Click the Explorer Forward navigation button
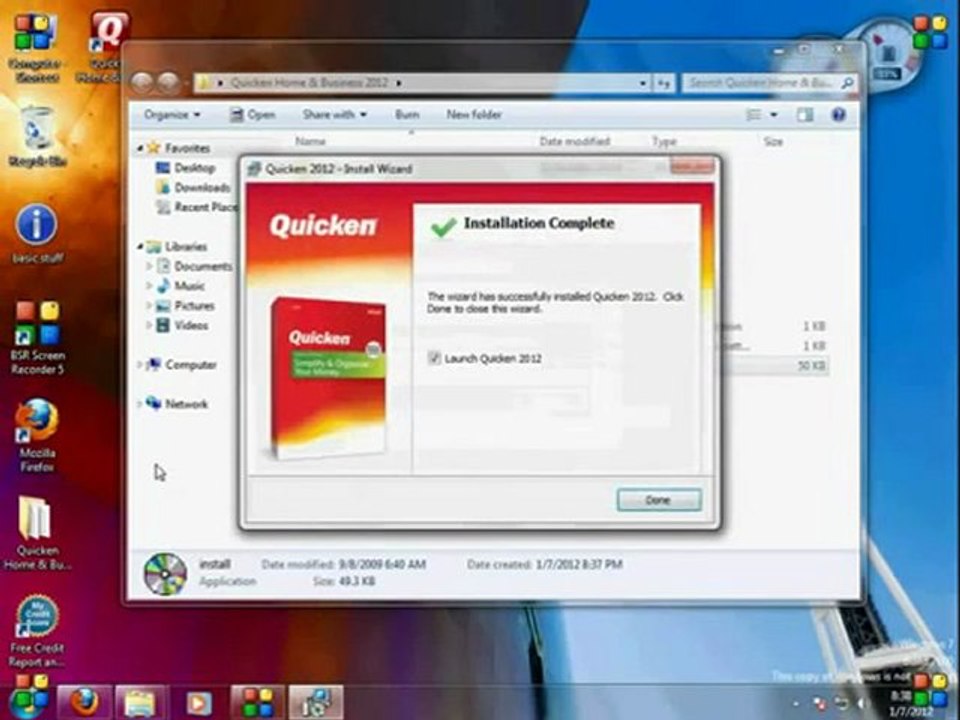This screenshot has width=960, height=720. [168, 82]
